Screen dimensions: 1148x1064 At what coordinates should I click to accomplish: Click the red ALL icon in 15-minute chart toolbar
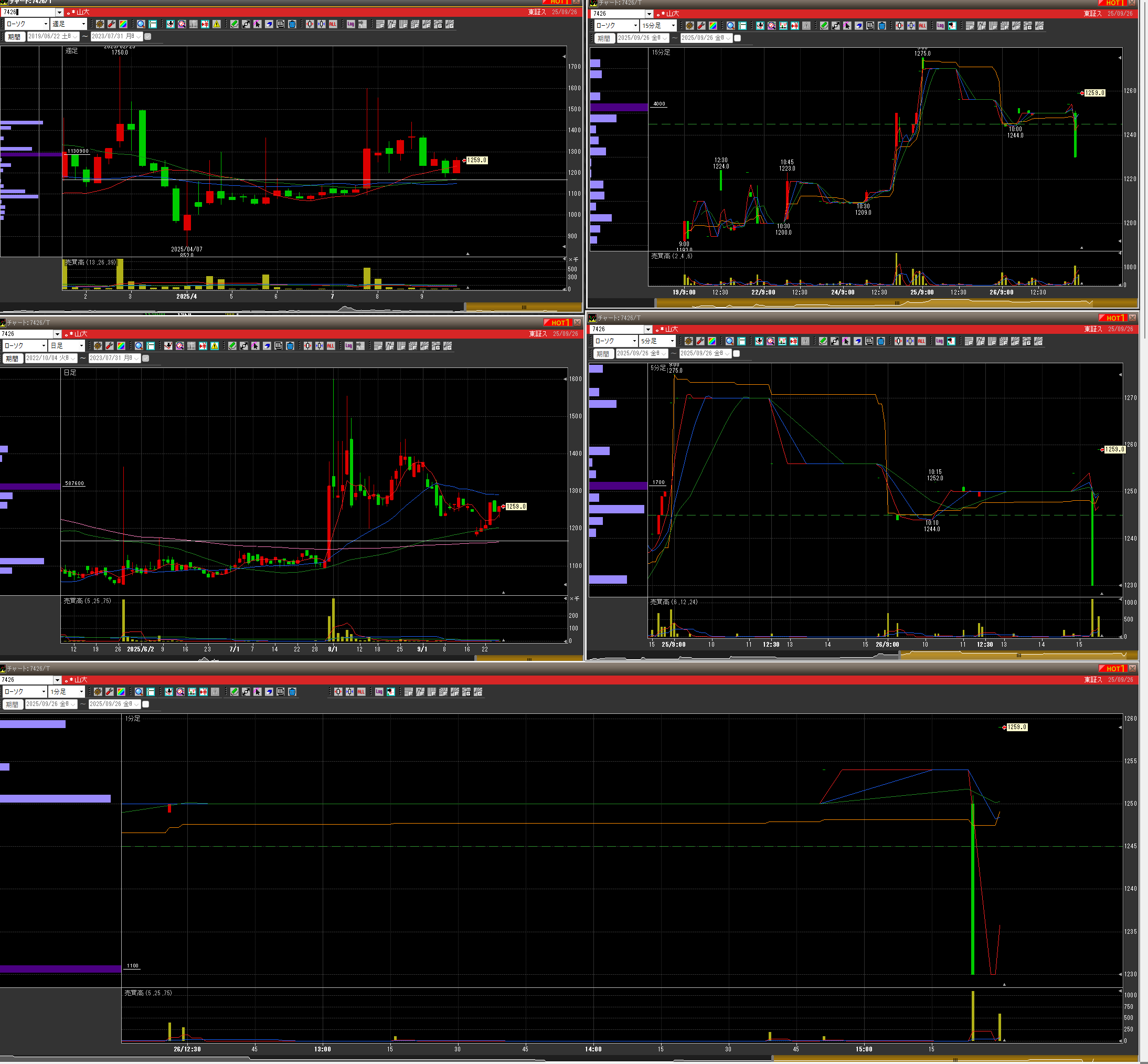(x=922, y=26)
